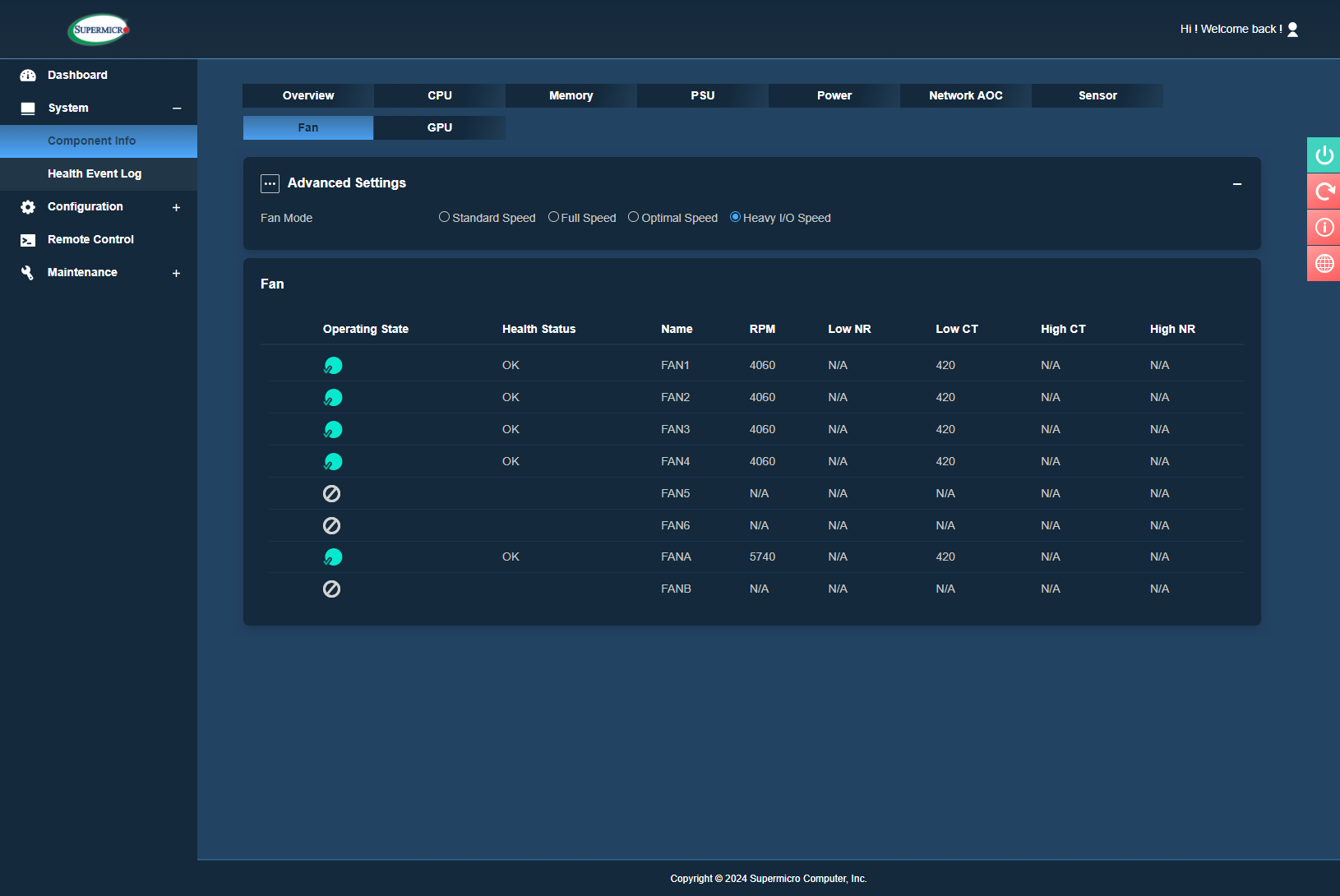Click the High CT column header
1340x896 pixels.
[1063, 329]
